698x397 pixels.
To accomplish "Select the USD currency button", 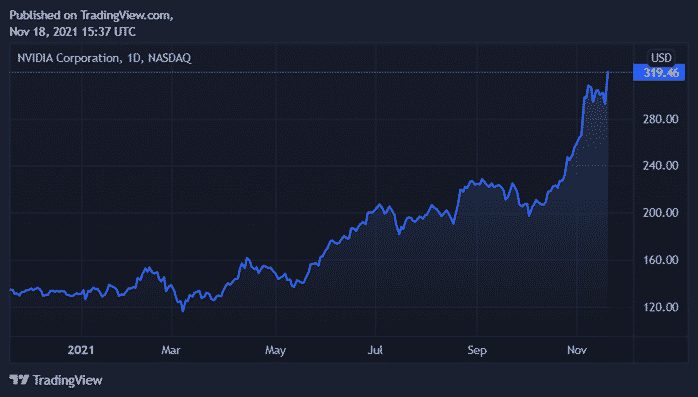I will click(x=661, y=58).
